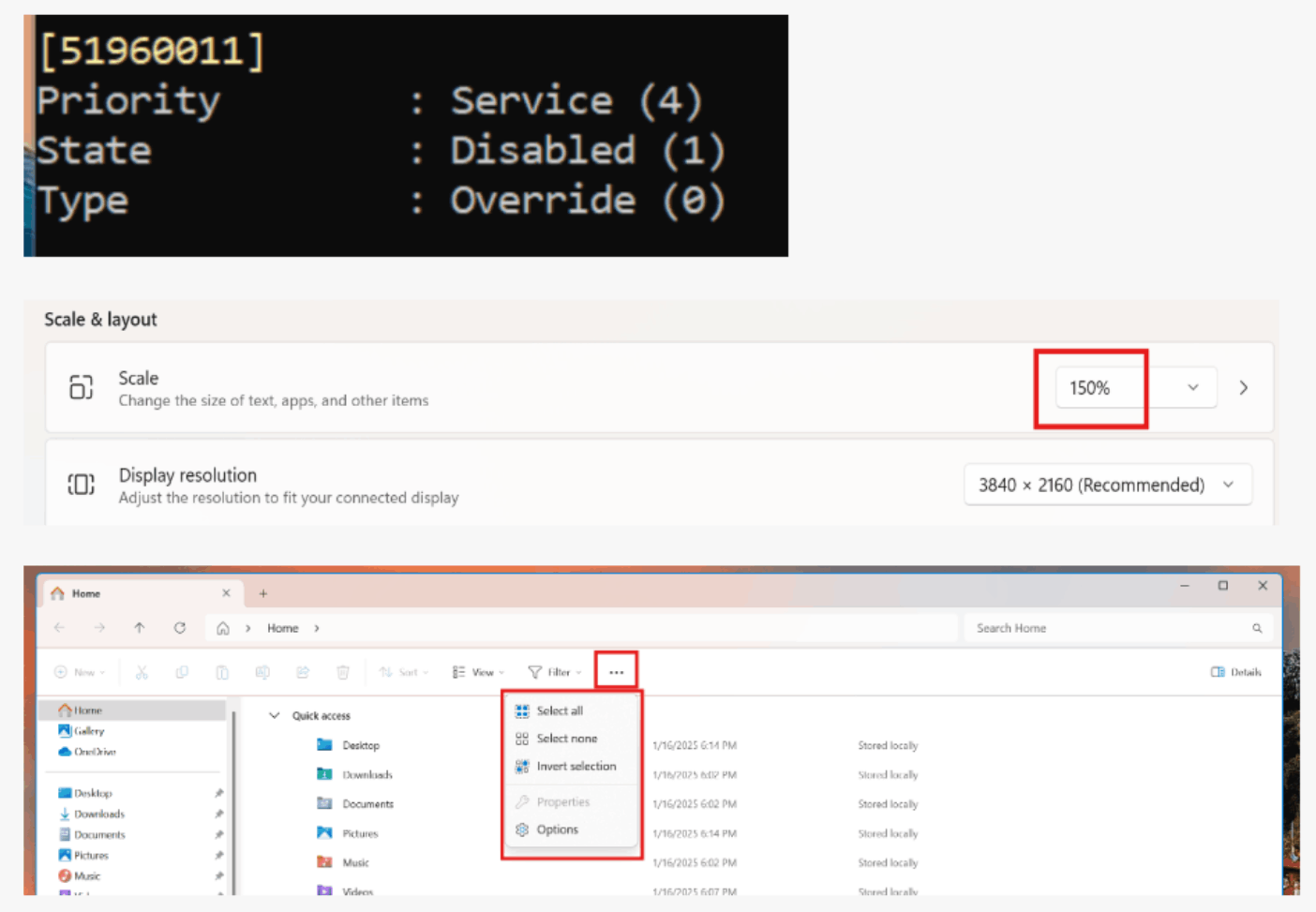Click the Scale icon in Scale & layout
The width and height of the screenshot is (1316, 912).
[82, 387]
